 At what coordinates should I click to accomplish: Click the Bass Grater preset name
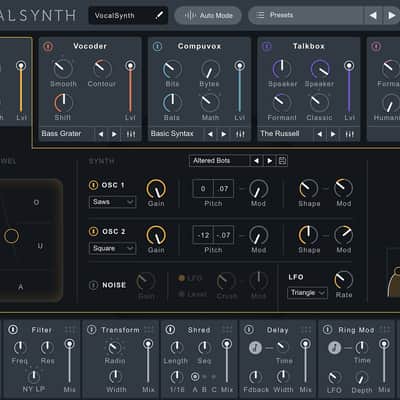coord(61,134)
